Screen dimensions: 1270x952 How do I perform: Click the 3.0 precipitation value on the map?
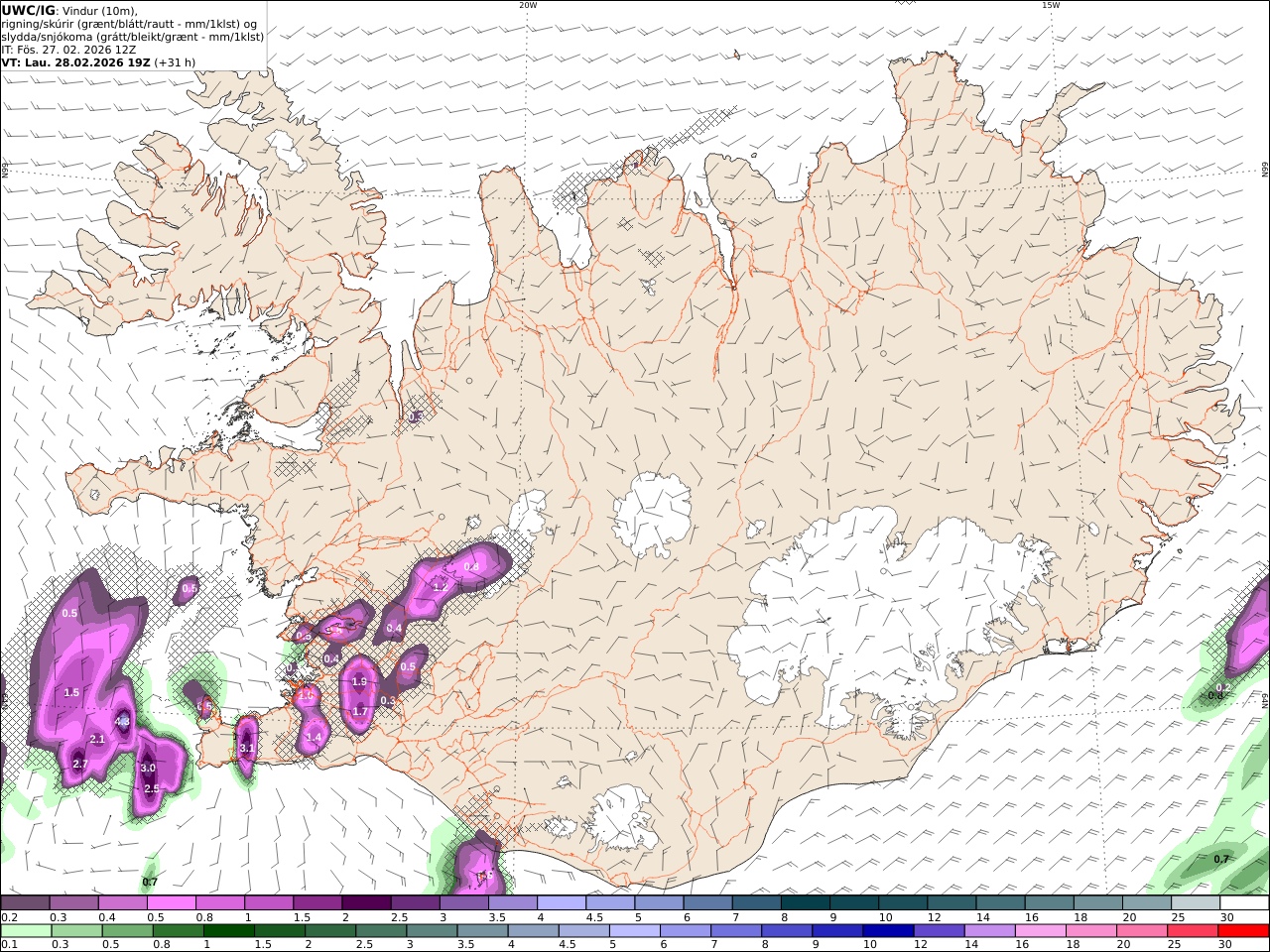pyautogui.click(x=148, y=769)
